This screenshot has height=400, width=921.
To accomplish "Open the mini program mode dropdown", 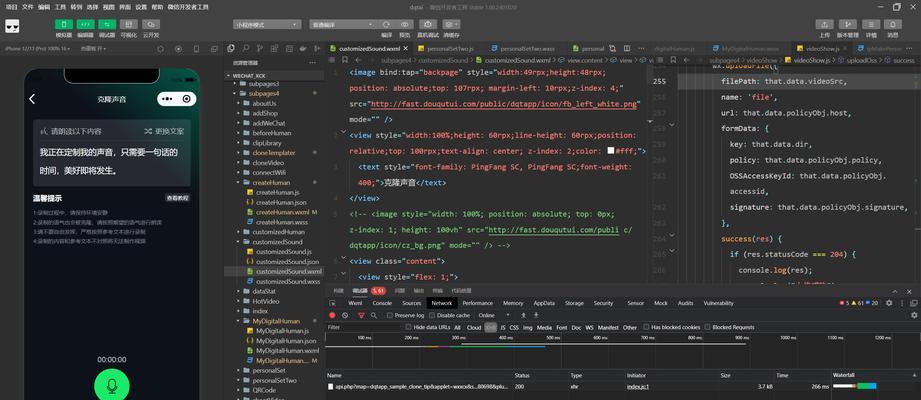I will pyautogui.click(x=267, y=25).
